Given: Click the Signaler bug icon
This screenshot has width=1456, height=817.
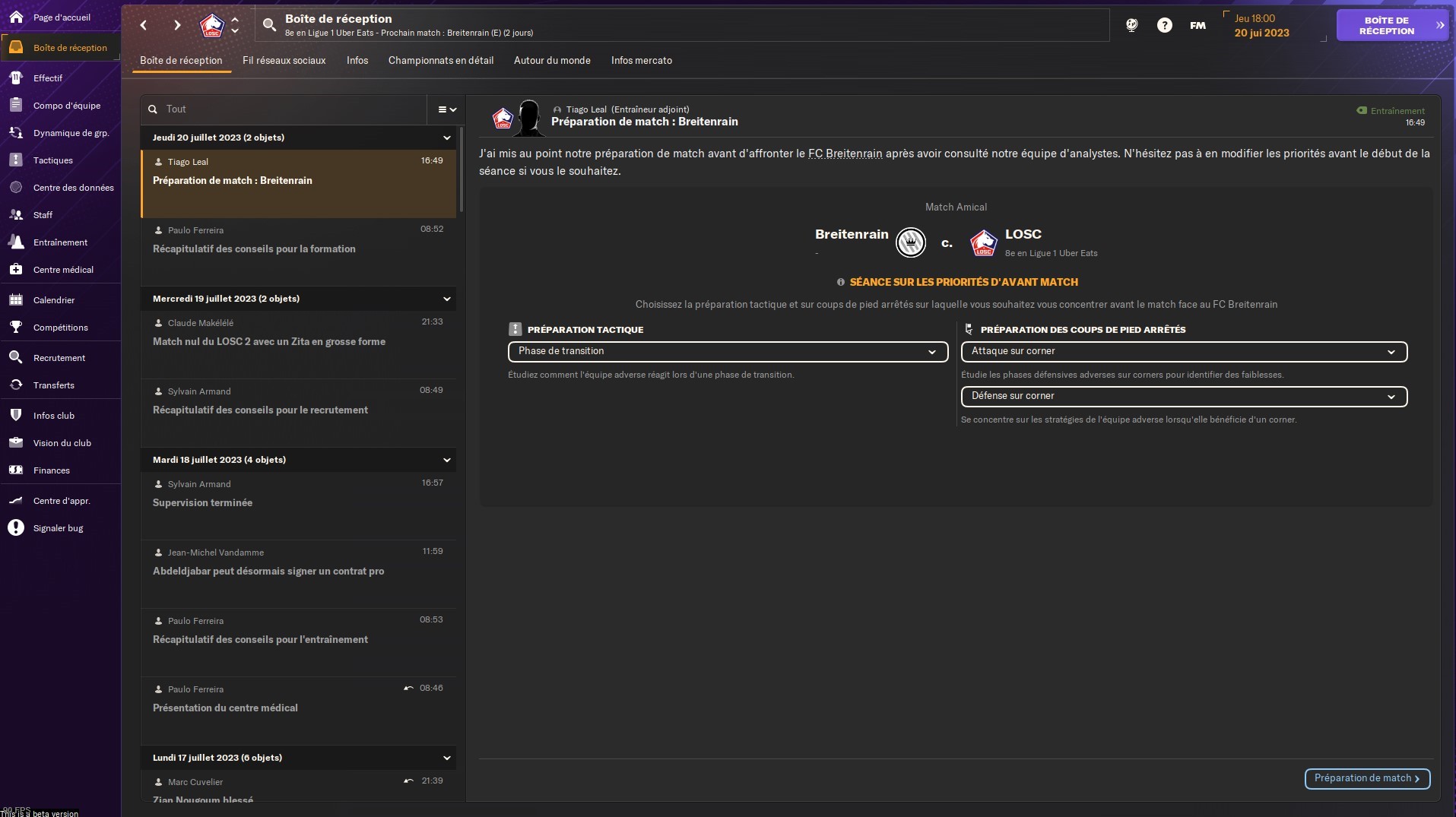Looking at the screenshot, I should (x=16, y=527).
